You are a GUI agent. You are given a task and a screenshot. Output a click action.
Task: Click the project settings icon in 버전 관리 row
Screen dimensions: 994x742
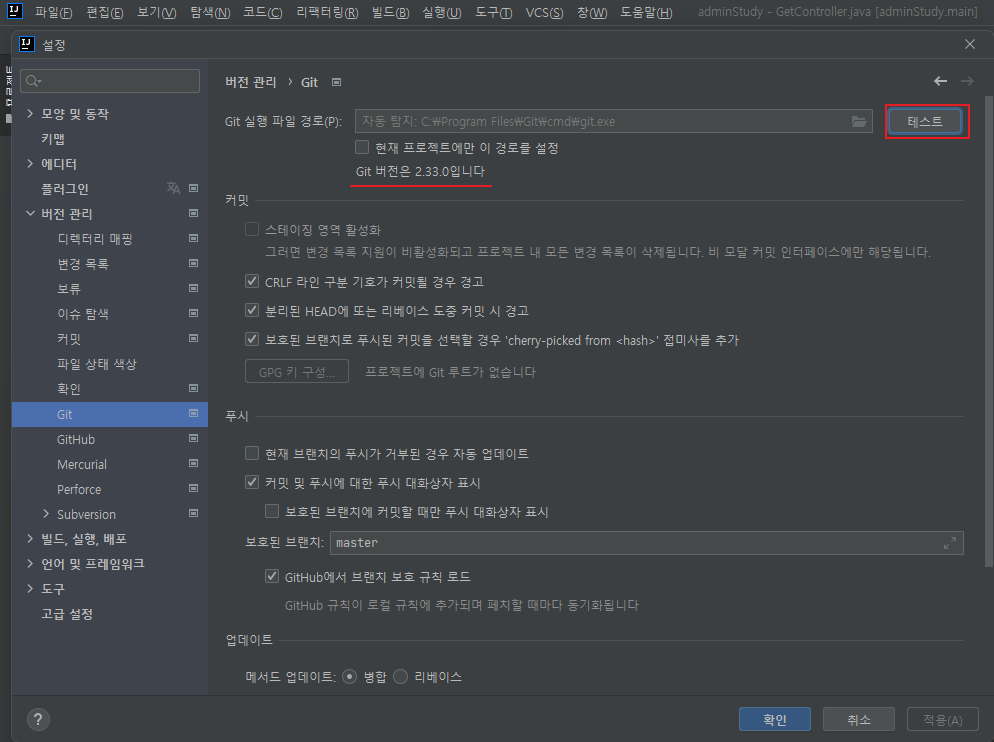(x=193, y=214)
